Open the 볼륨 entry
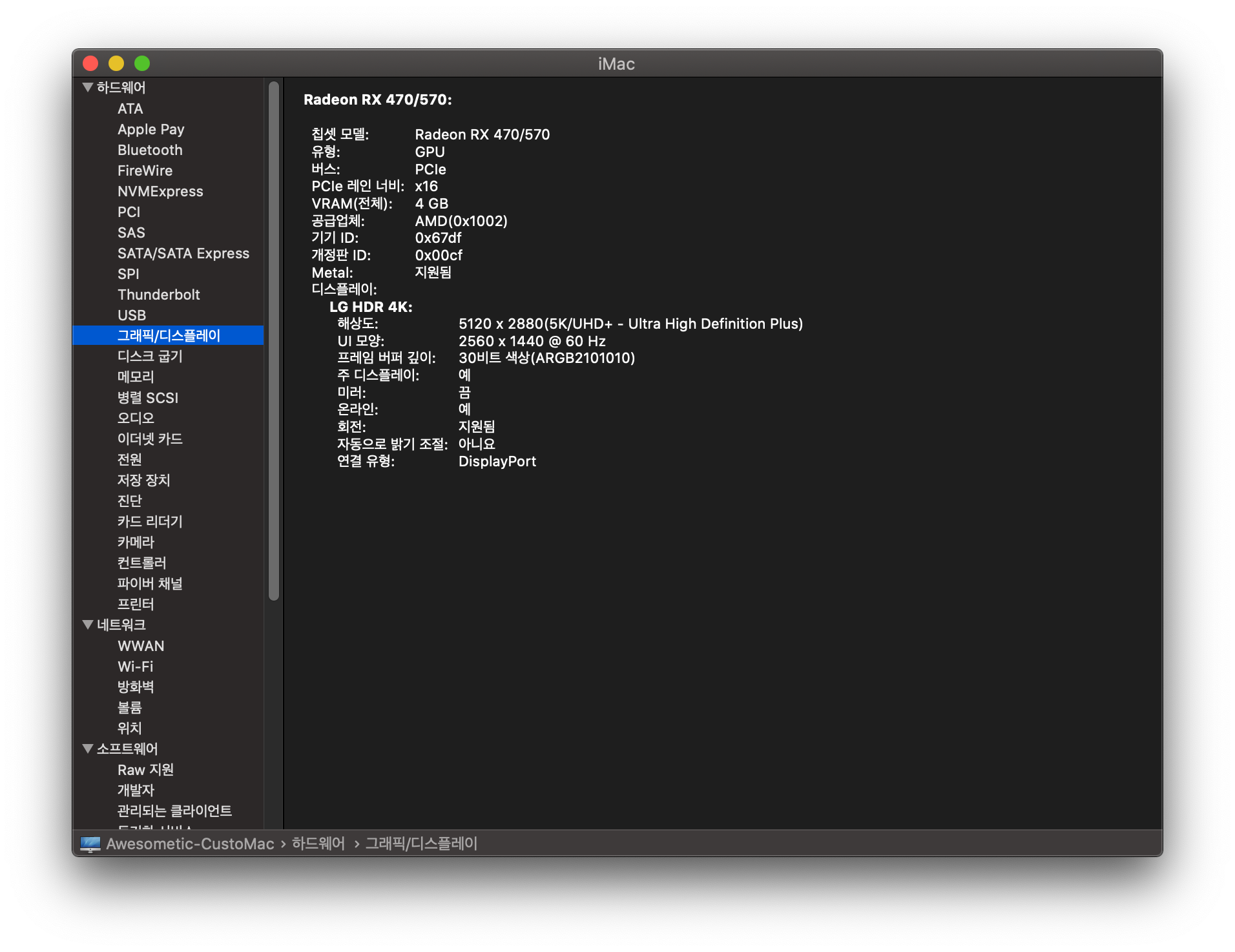This screenshot has width=1235, height=952. 129,707
